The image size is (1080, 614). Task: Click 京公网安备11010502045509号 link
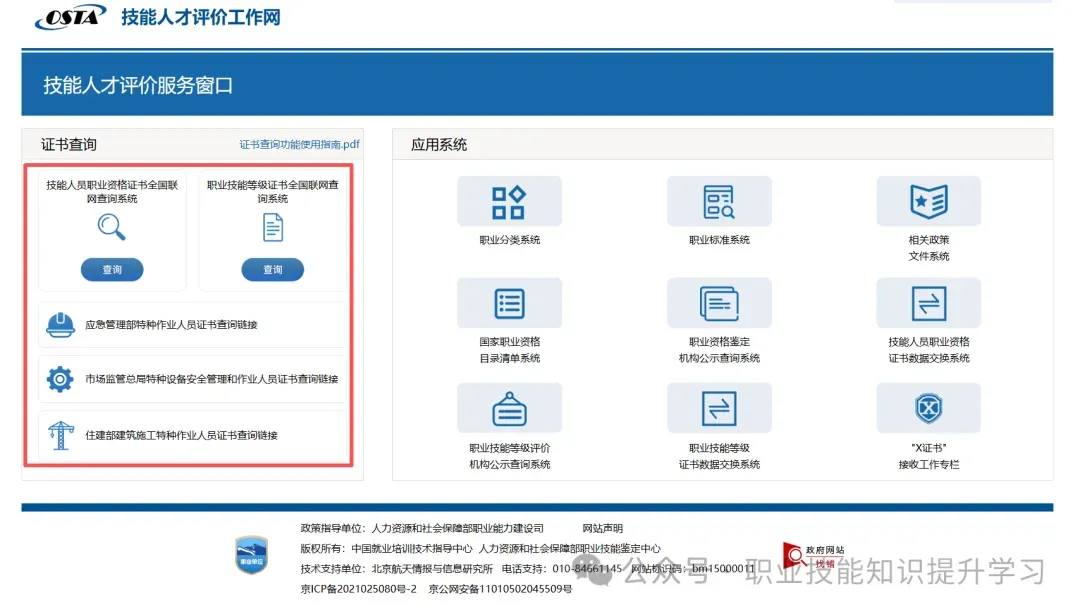click(x=500, y=589)
